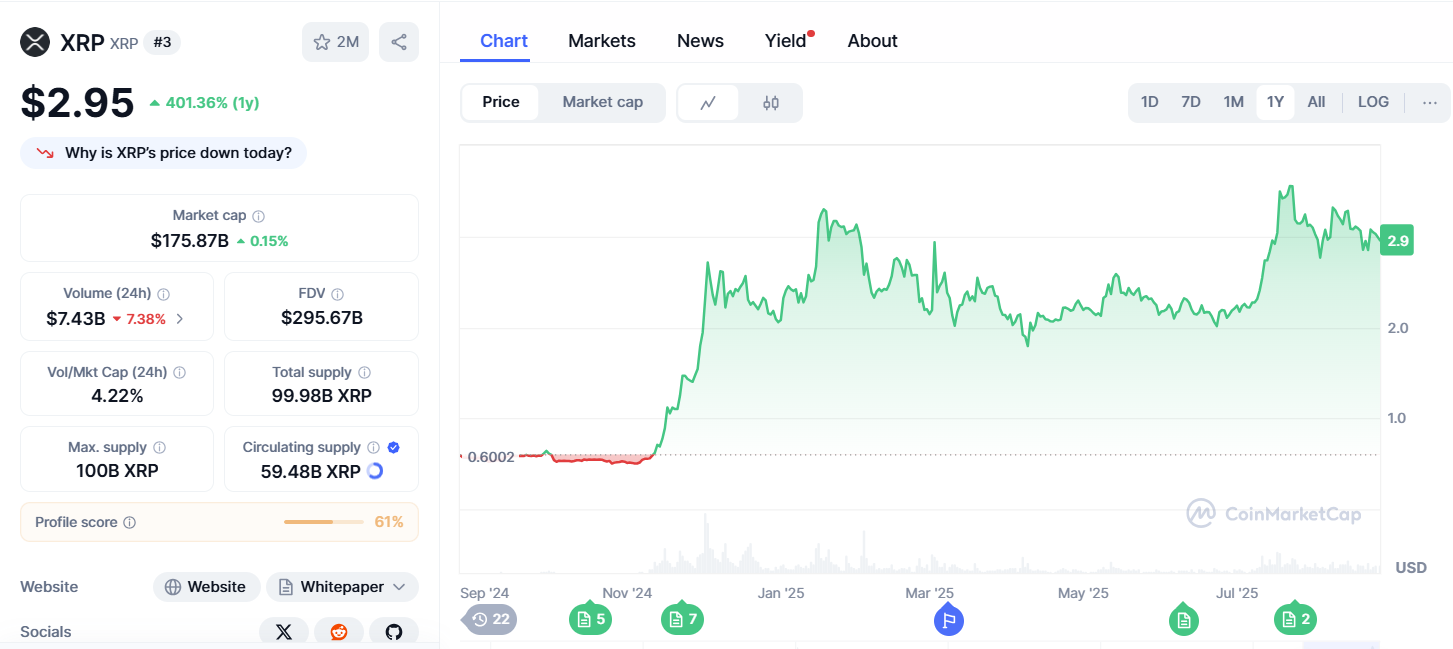The width and height of the screenshot is (1453, 649).
Task: Click the Profile score progress bar
Action: [323, 521]
